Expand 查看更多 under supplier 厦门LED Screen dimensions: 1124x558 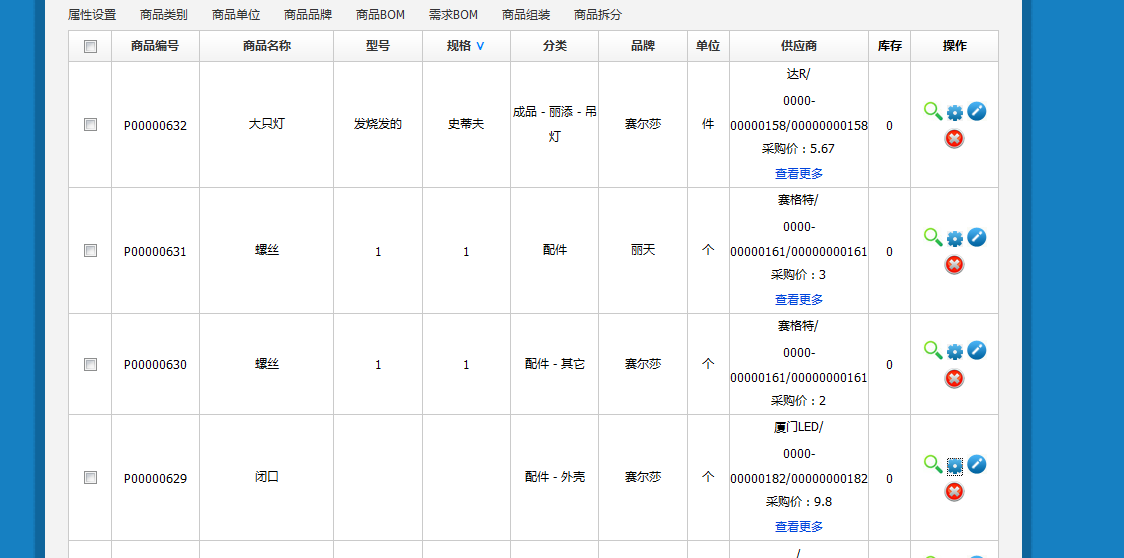799,527
